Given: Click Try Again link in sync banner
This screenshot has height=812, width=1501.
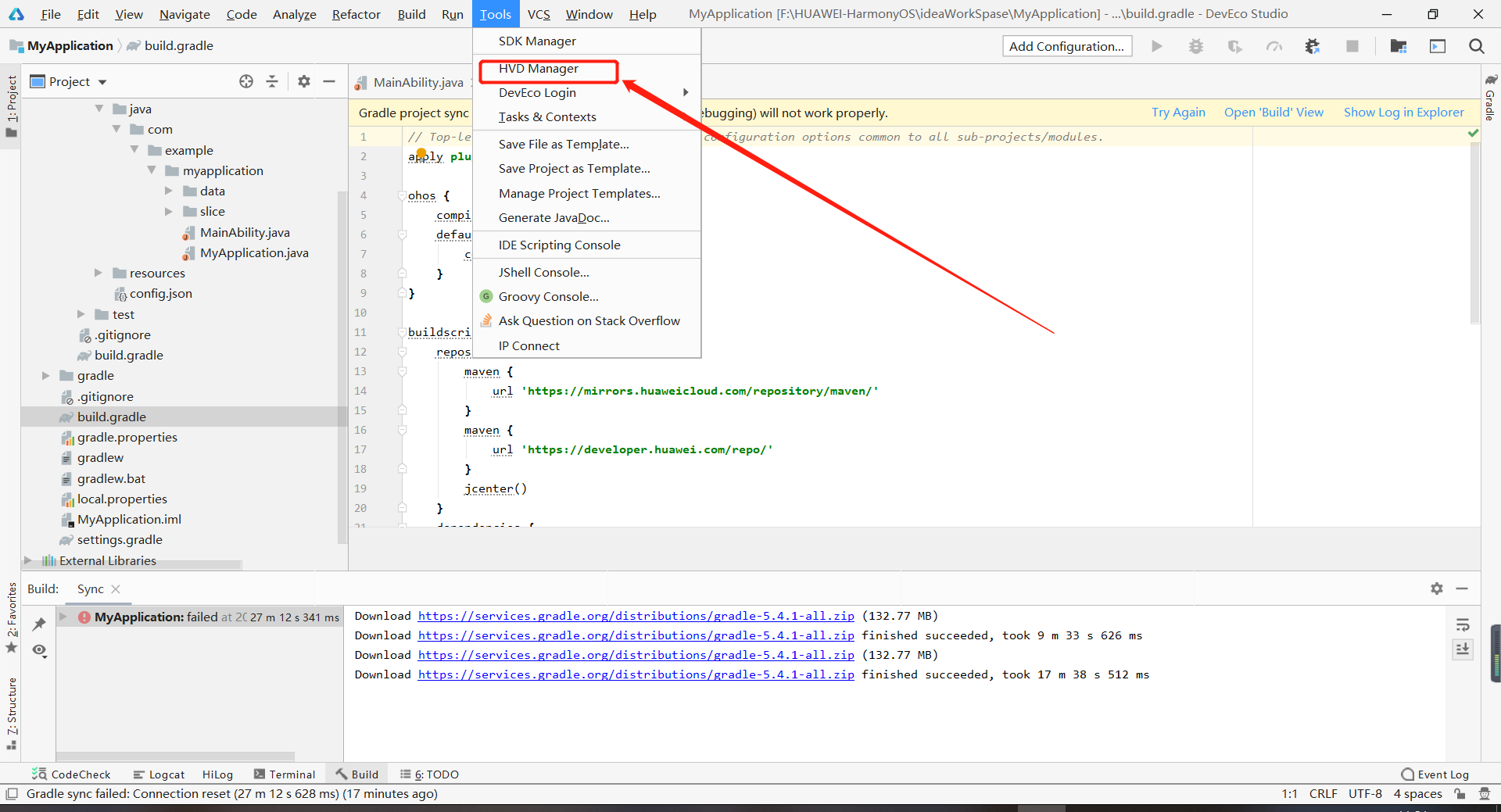Looking at the screenshot, I should pyautogui.click(x=1178, y=113).
